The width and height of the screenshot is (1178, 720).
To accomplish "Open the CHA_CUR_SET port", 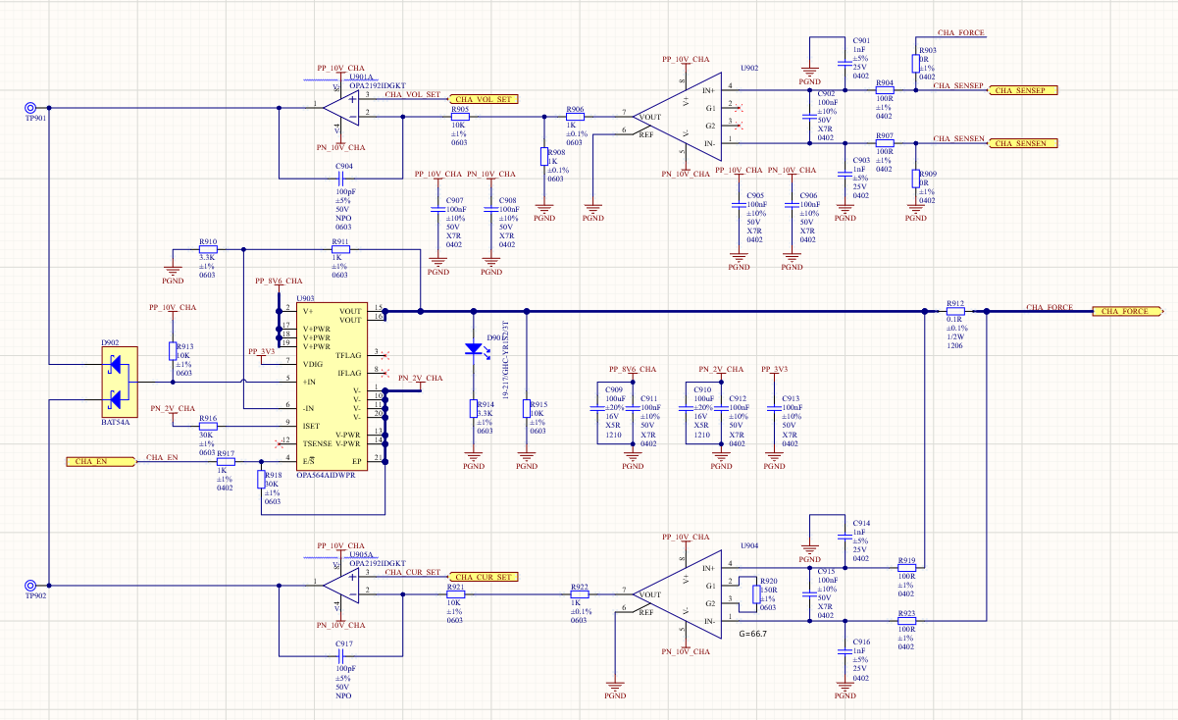I will pyautogui.click(x=485, y=577).
